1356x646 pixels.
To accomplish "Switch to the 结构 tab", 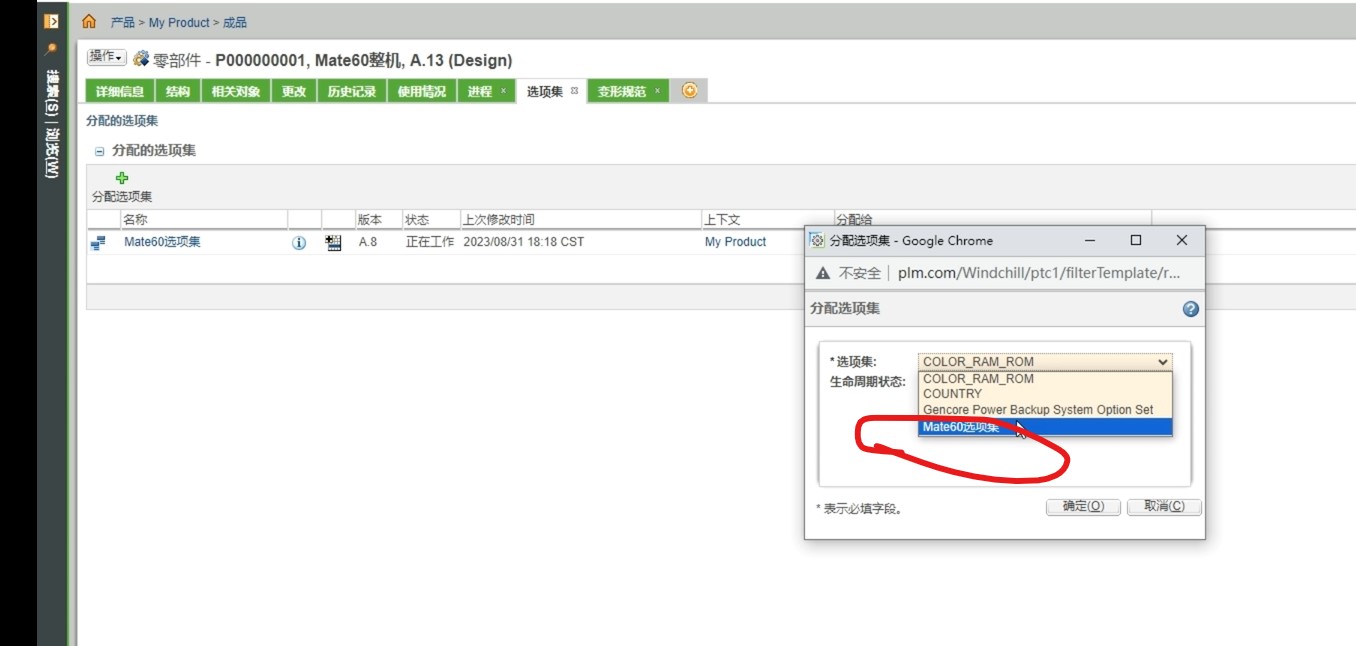I will [177, 91].
